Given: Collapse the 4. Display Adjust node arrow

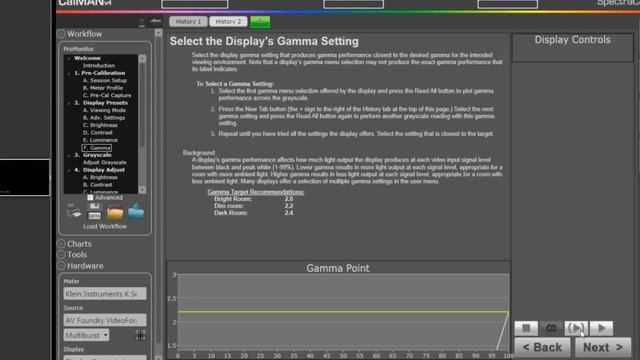Looking at the screenshot, I should point(69,170).
